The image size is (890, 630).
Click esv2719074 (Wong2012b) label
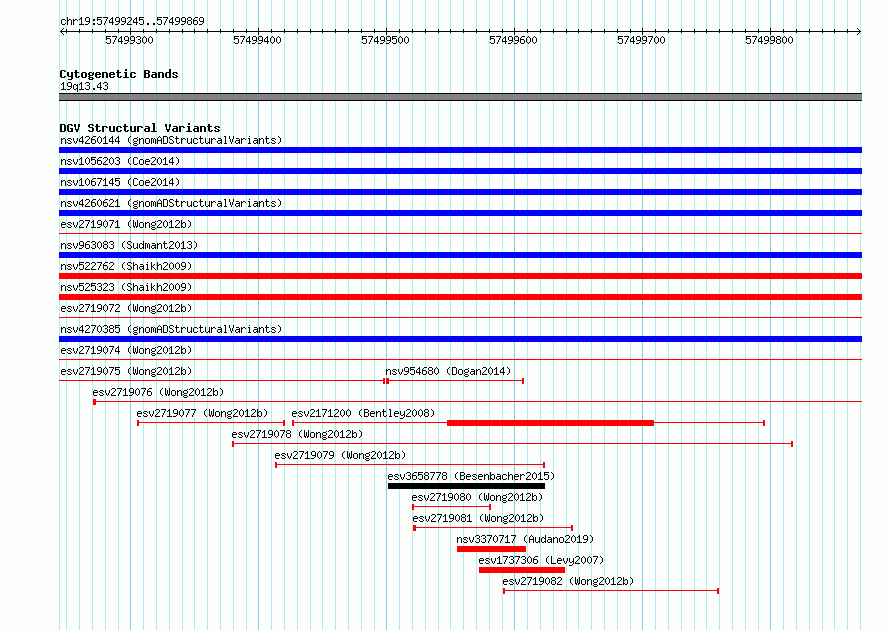pyautogui.click(x=126, y=350)
